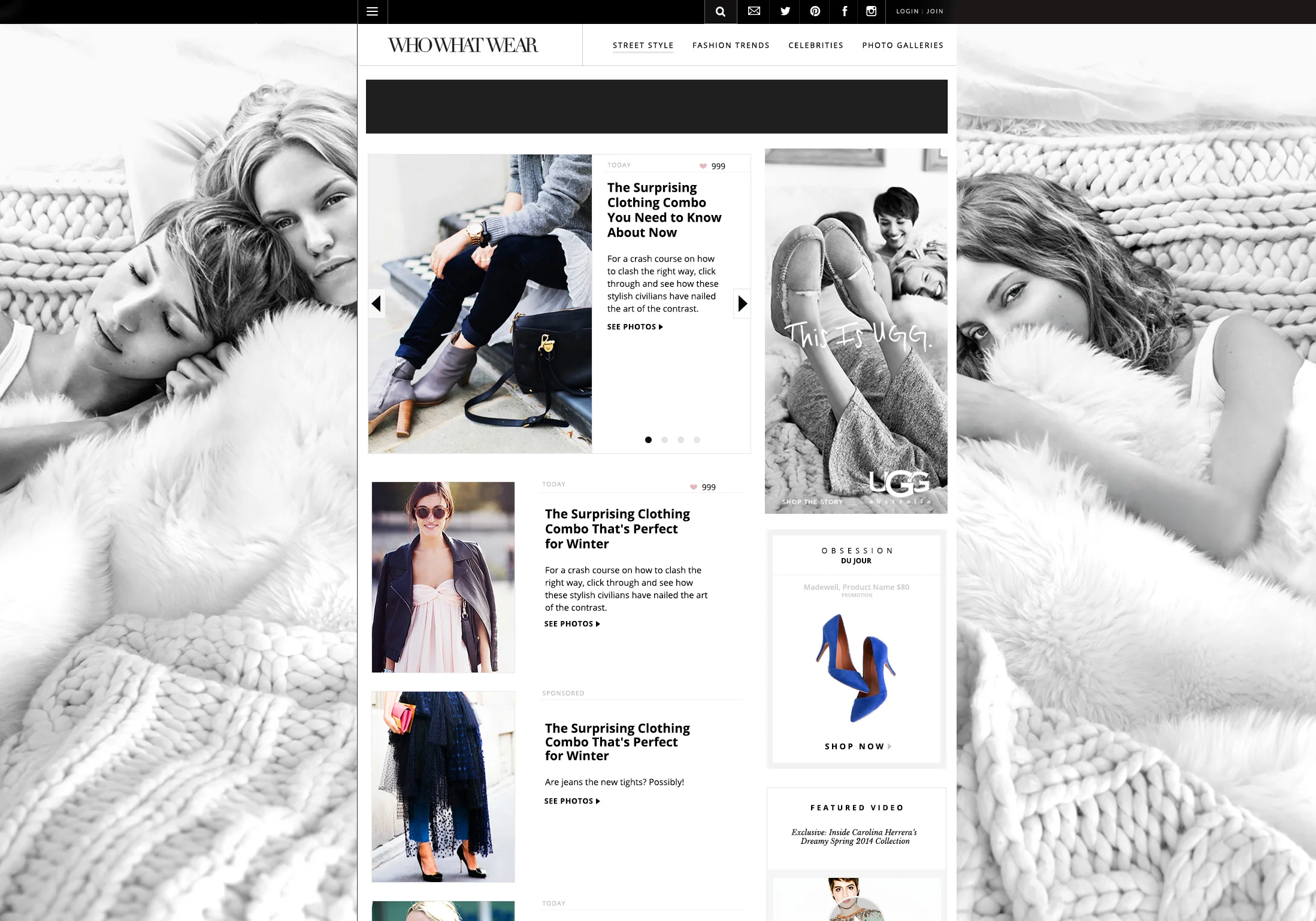This screenshot has width=1316, height=921.
Task: Open the Pinterest icon
Action: (815, 11)
